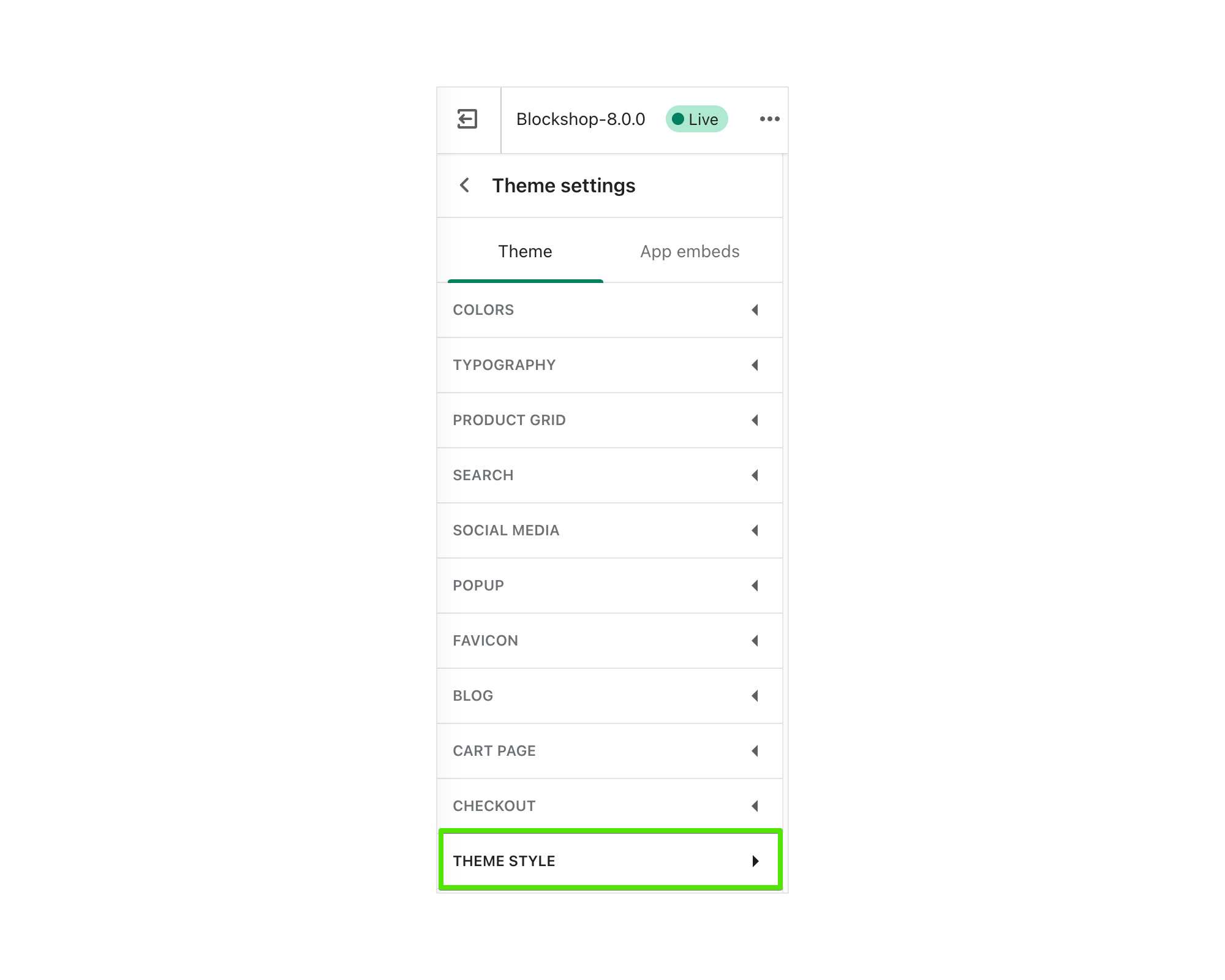Image resolution: width=1225 pixels, height=980 pixels.
Task: Click COLORS to open color settings
Action: click(610, 310)
